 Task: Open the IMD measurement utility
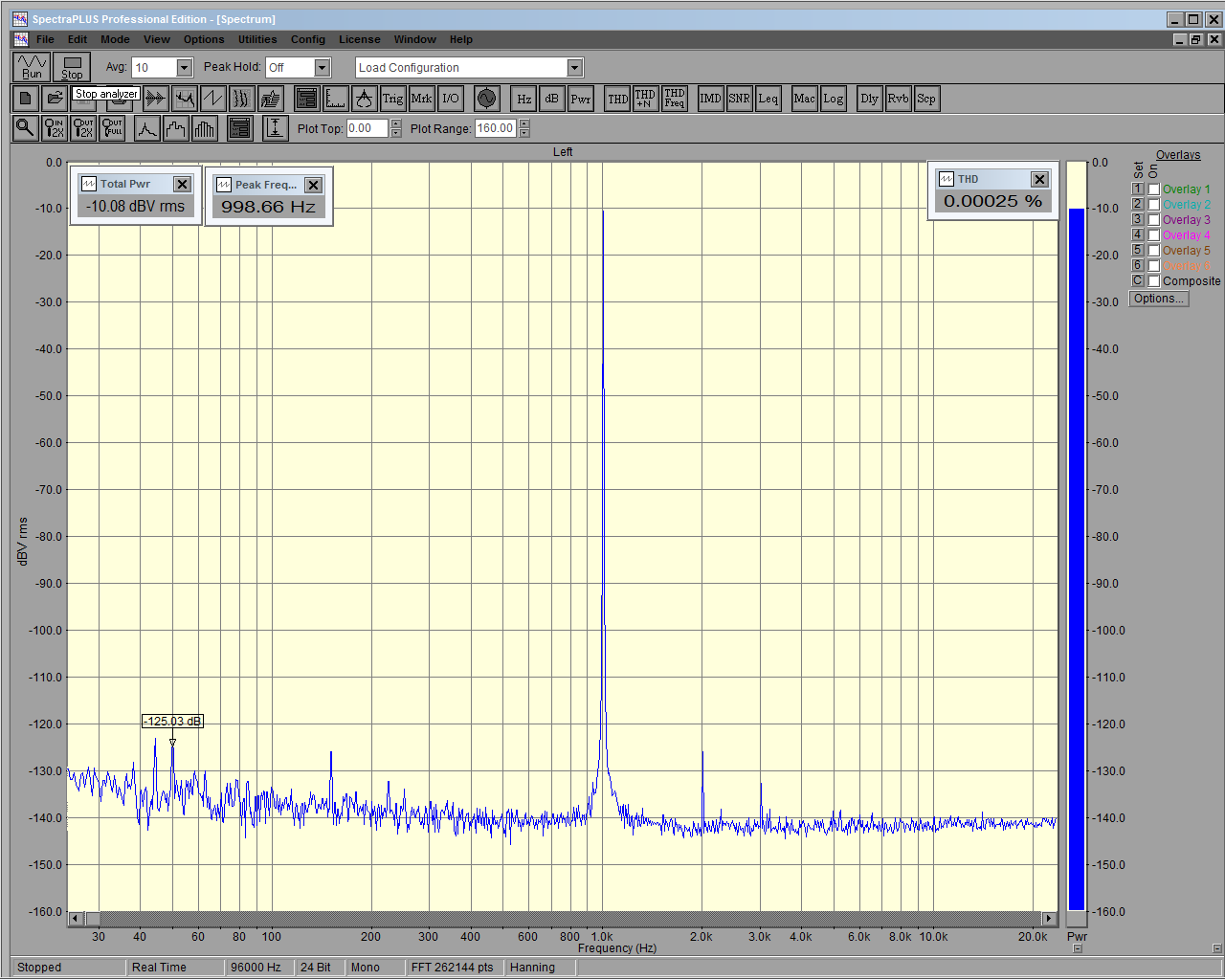click(711, 99)
